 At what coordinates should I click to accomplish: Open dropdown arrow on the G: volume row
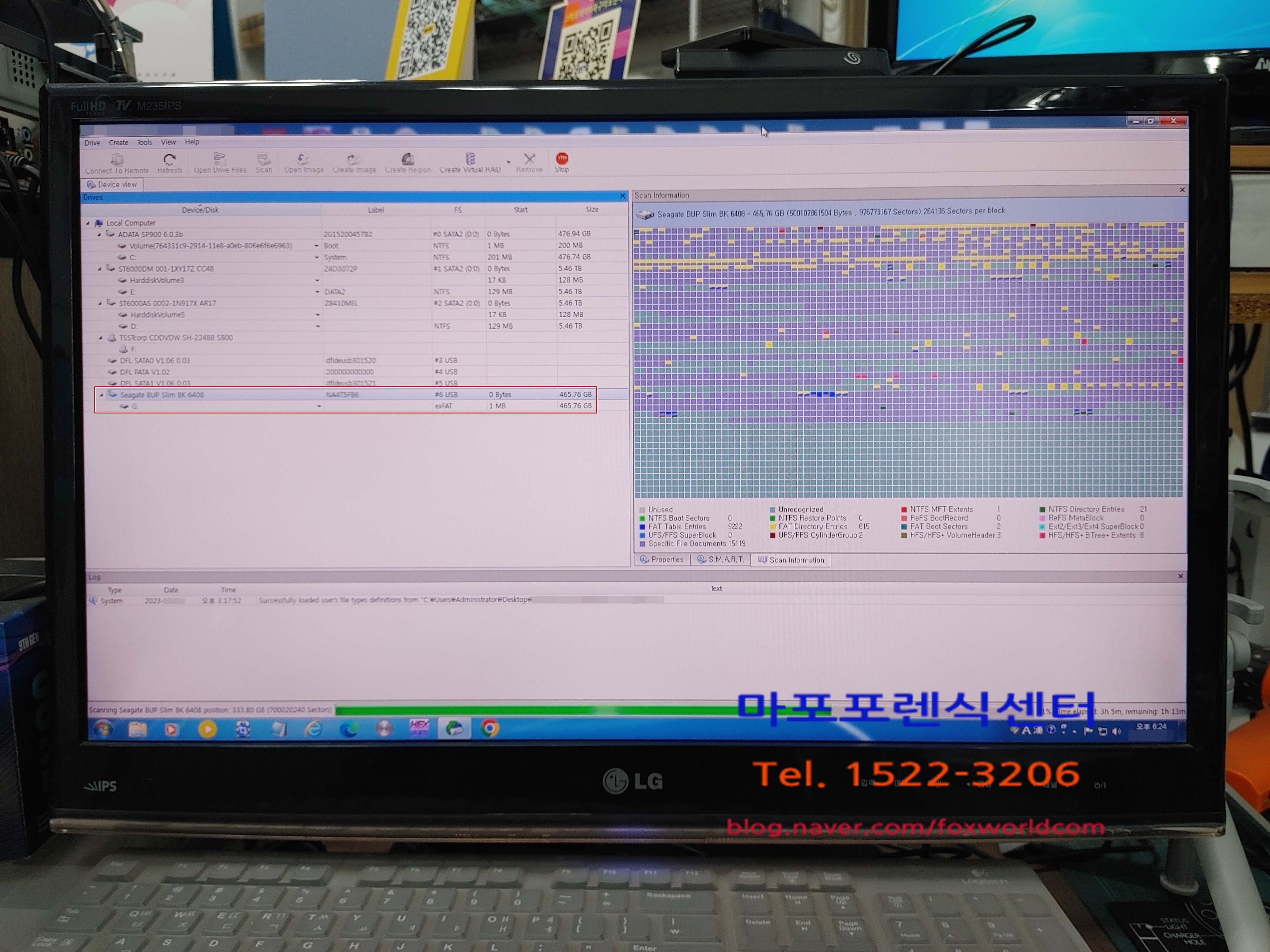coord(319,406)
